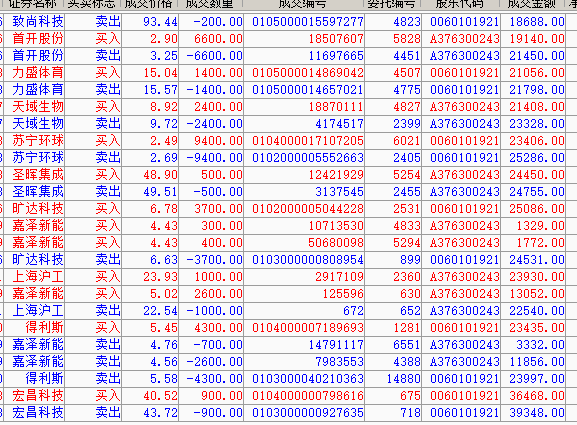Click amount 23328.00

(537, 124)
